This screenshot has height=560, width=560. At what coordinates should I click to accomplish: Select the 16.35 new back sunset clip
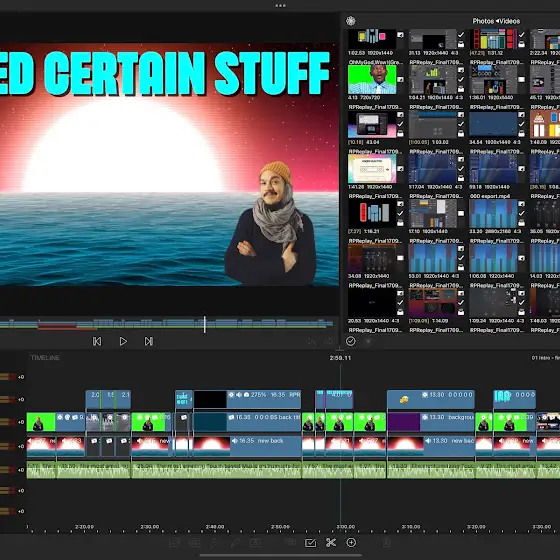coord(247,446)
